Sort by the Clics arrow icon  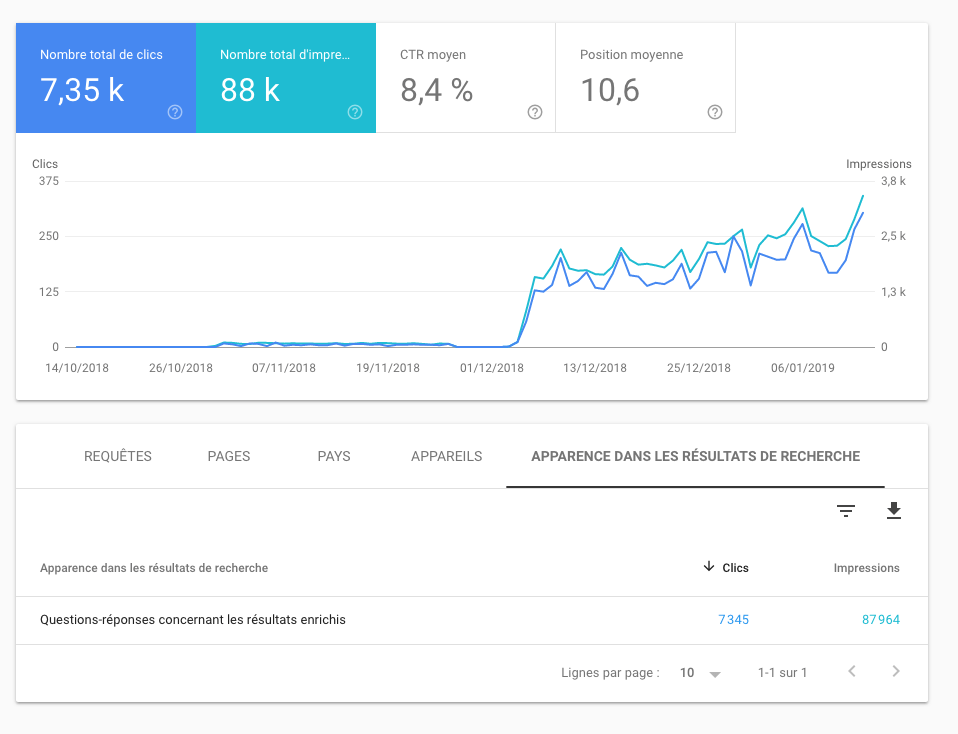[x=709, y=567]
